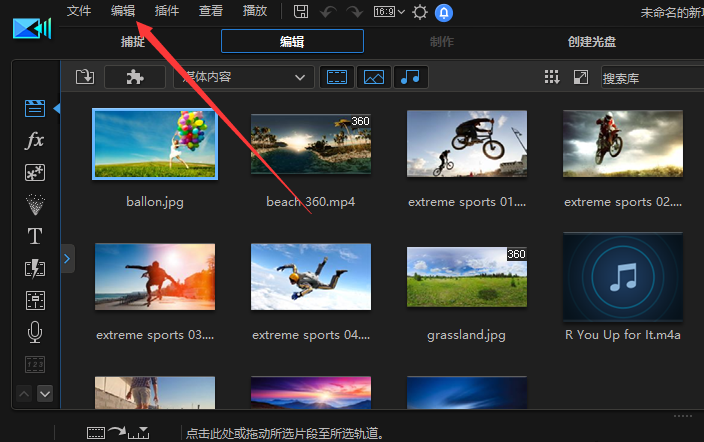Toggle video files filter in library
This screenshot has width=704, height=442.
(x=337, y=77)
